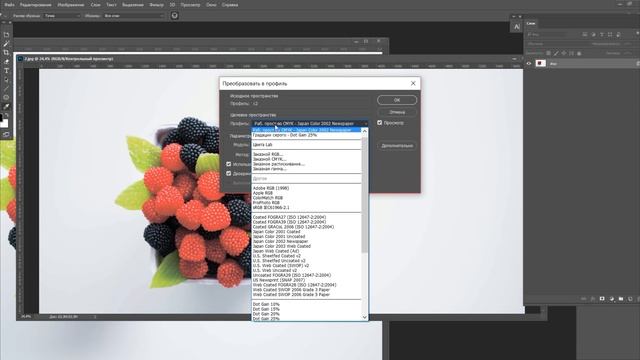Select the Ellipse shape tool
The image size is (640, 360).
coord(6,98)
